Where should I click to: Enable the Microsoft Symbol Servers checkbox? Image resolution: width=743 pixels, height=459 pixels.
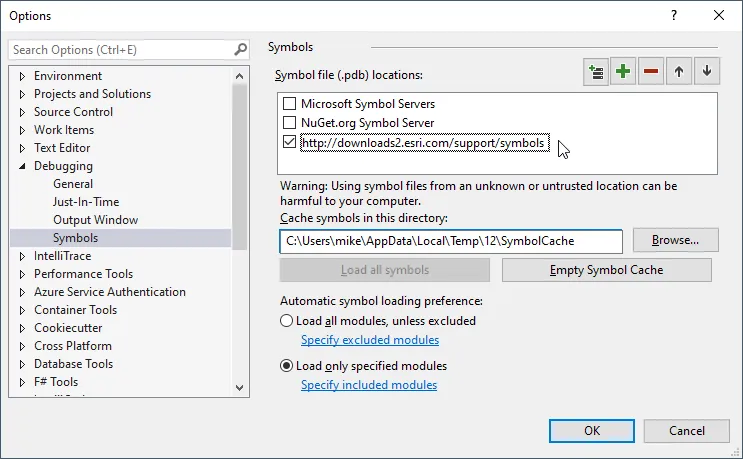pos(289,104)
